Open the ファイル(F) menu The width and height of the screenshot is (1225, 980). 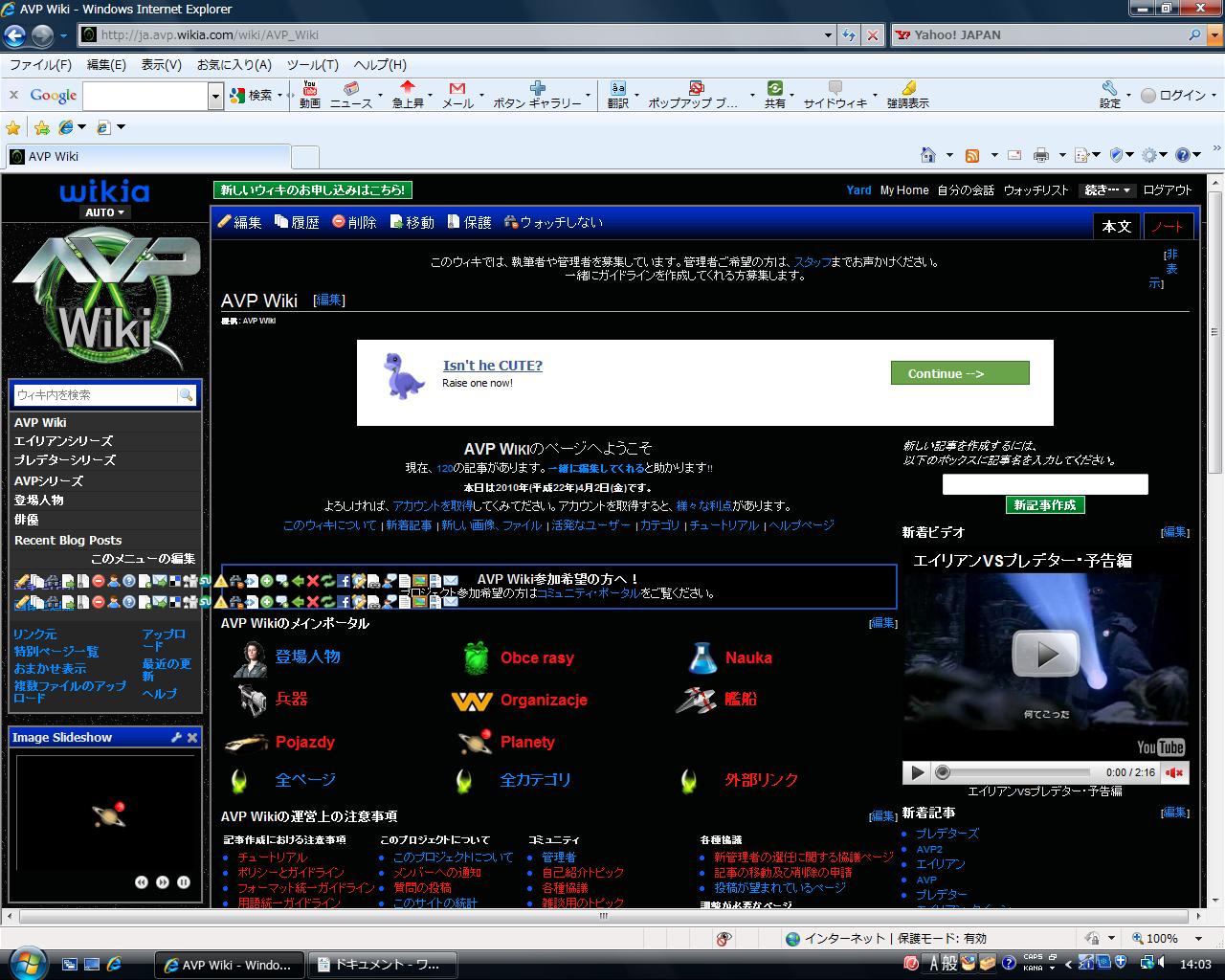40,65
